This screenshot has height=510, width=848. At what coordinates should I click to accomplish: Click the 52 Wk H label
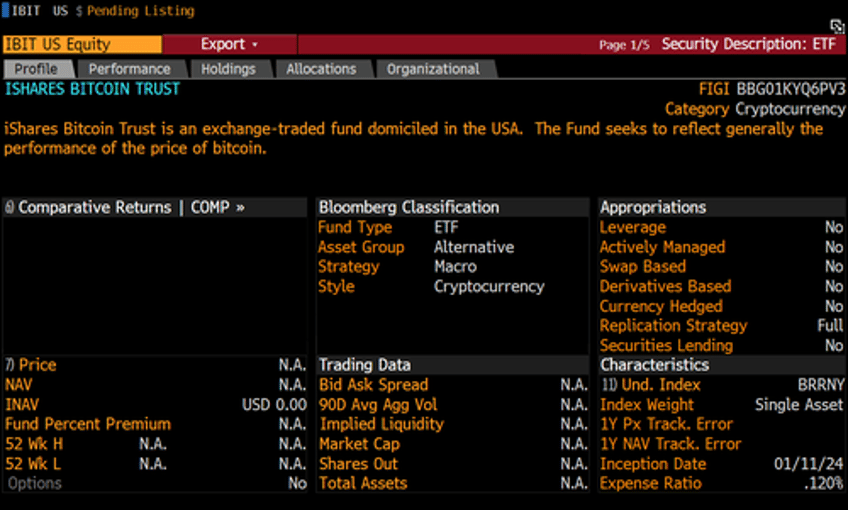pyautogui.click(x=34, y=445)
